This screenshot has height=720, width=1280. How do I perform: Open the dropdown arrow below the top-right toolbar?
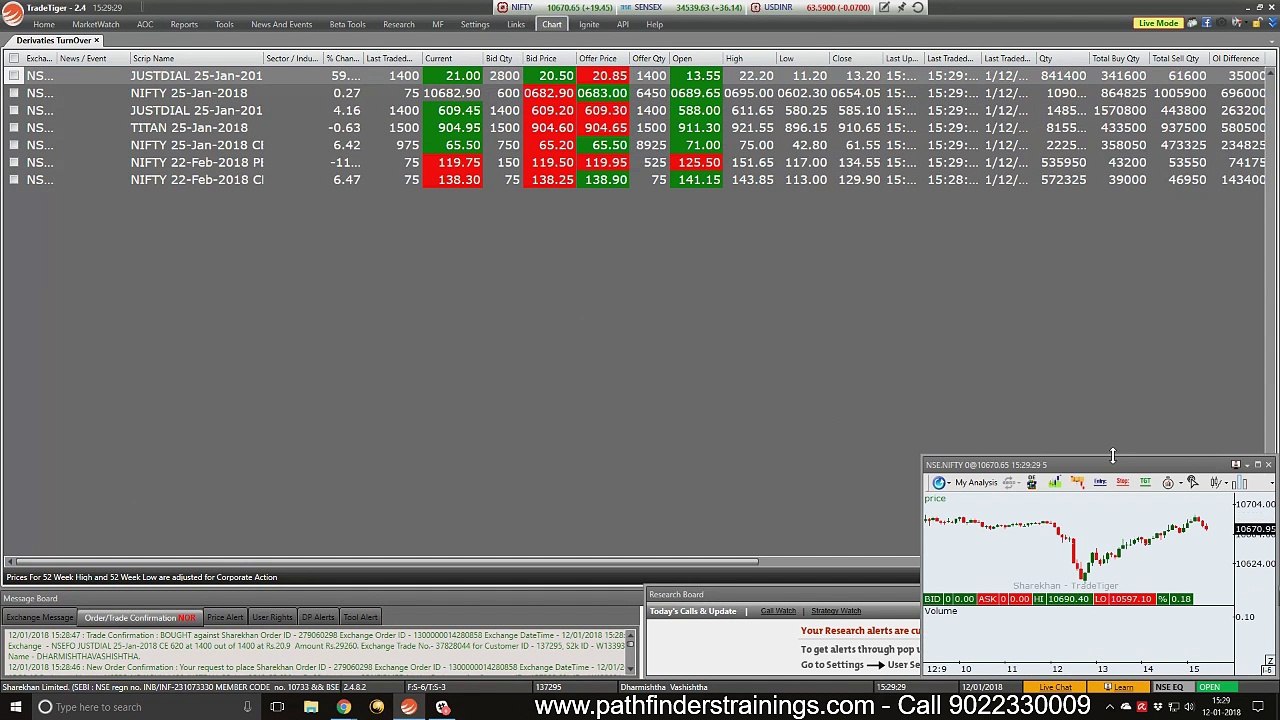[1272, 42]
